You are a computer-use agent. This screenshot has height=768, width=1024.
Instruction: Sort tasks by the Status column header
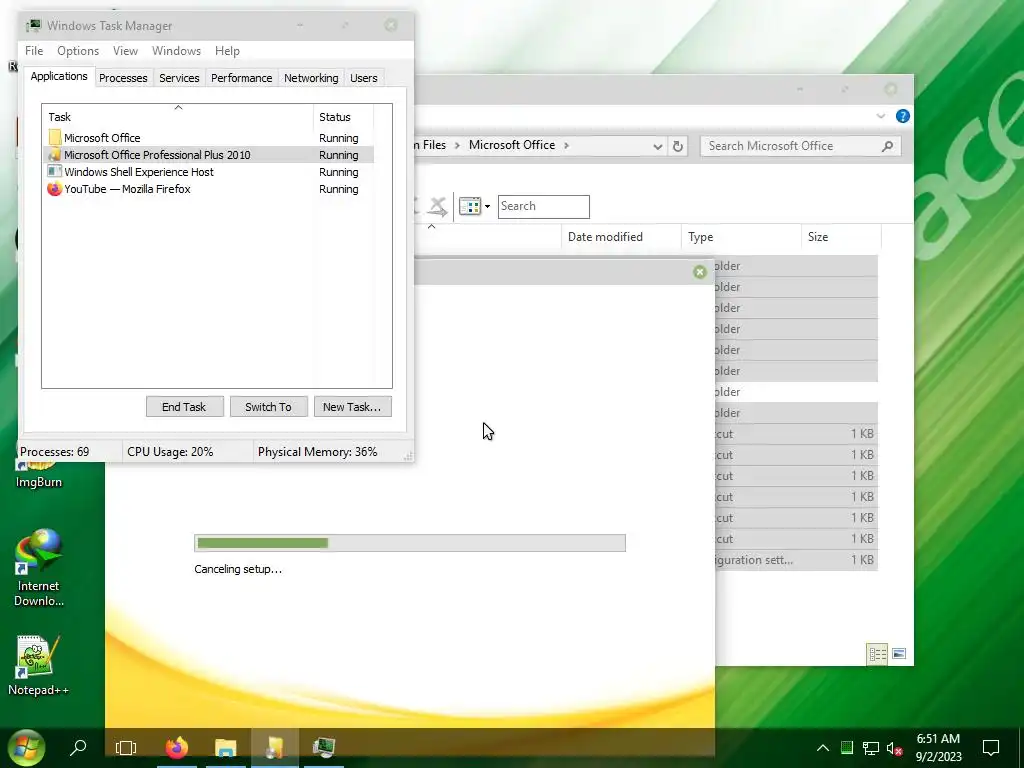coord(344,117)
